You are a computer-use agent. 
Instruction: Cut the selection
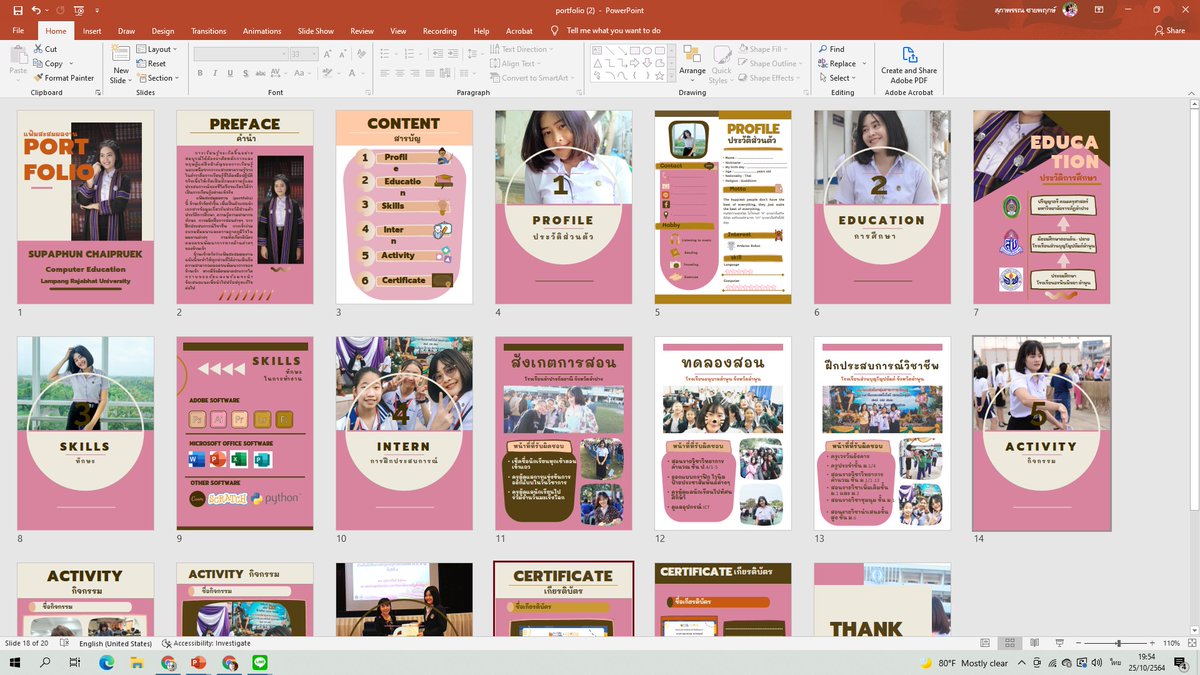point(45,49)
